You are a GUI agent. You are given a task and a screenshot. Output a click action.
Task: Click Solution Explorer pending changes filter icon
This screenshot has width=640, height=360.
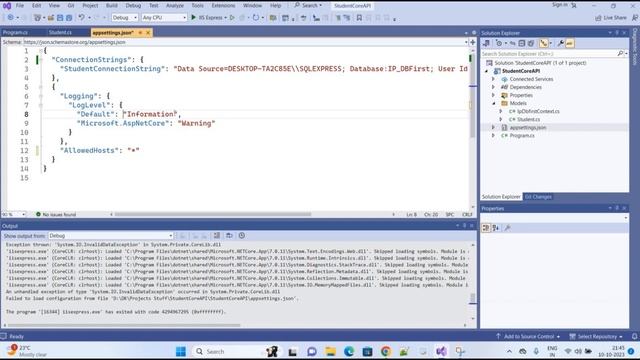(499, 43)
